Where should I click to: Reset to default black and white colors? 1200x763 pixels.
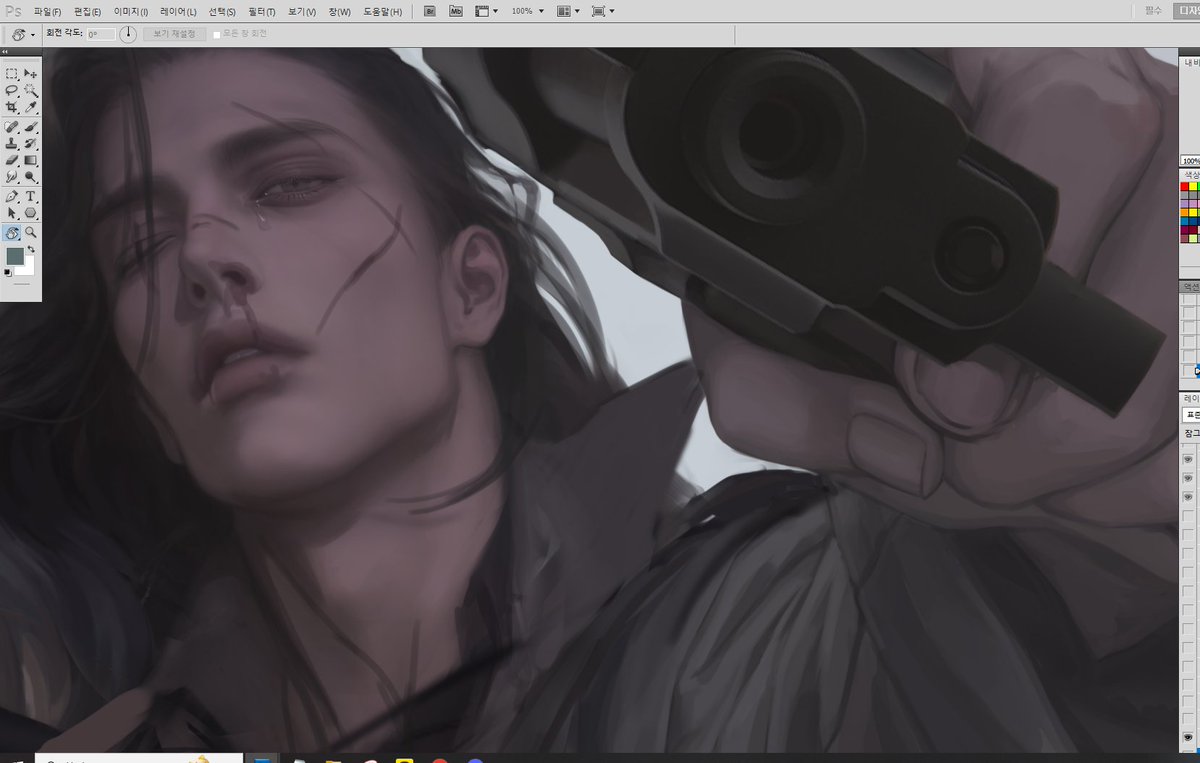point(8,271)
